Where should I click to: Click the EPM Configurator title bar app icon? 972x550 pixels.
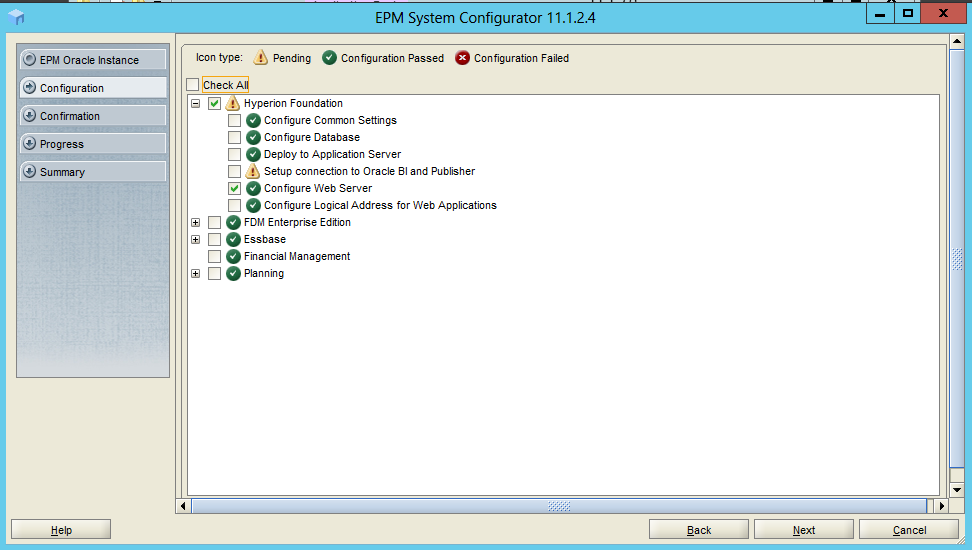[x=17, y=17]
